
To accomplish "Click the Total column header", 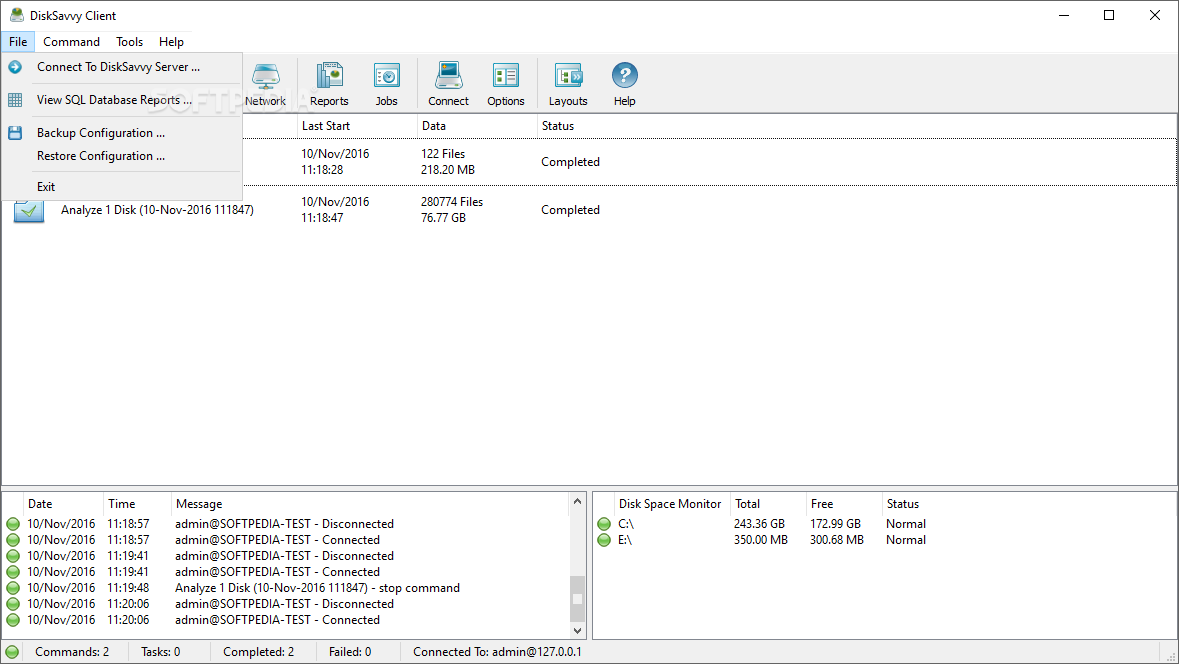I will (768, 504).
